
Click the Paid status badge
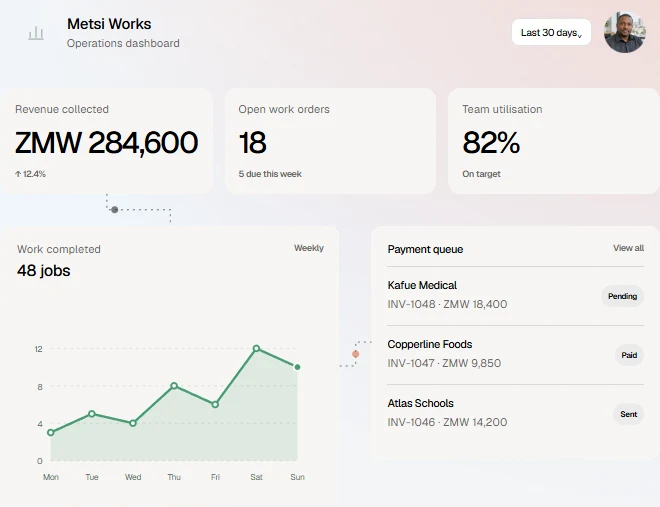tap(629, 355)
